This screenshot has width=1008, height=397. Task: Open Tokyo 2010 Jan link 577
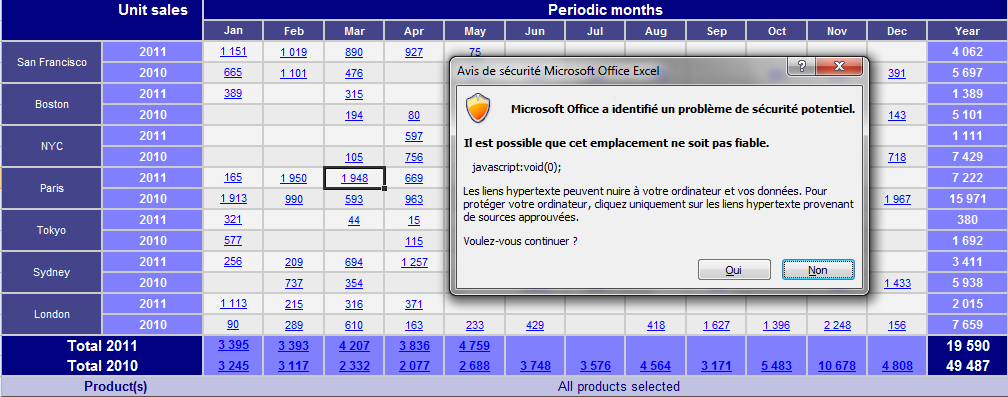pyautogui.click(x=233, y=241)
